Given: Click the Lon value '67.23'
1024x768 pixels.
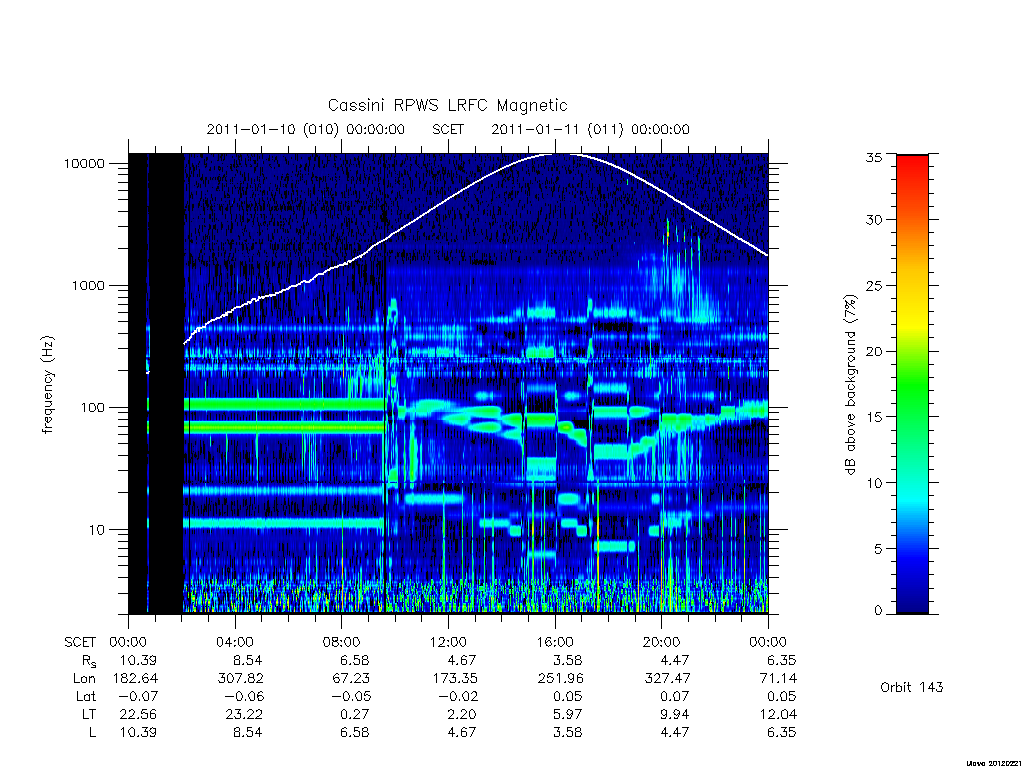Looking at the screenshot, I should click(x=351, y=679).
